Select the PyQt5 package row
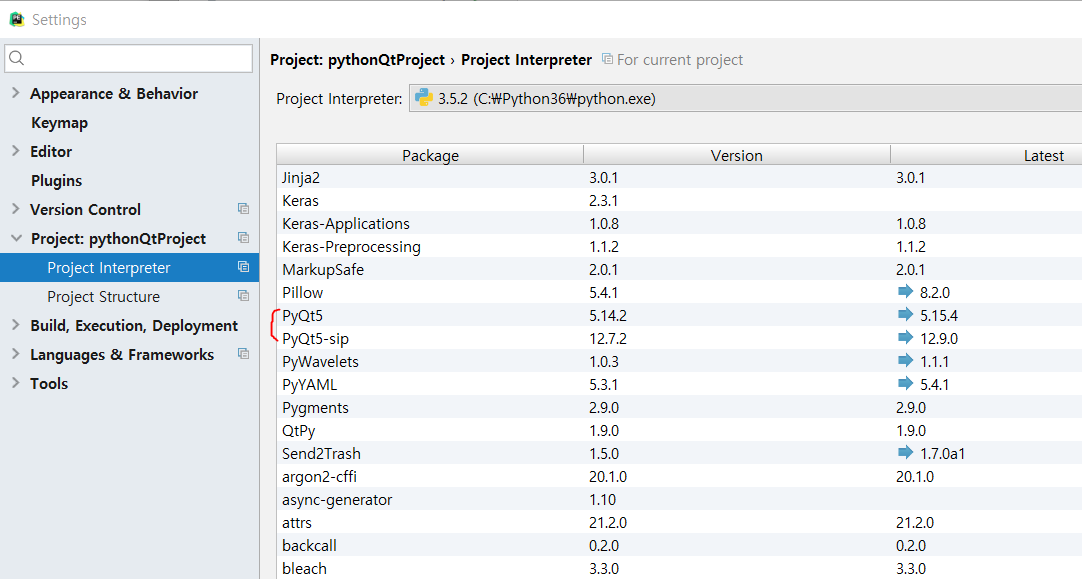This screenshot has height=579, width=1082. [679, 315]
